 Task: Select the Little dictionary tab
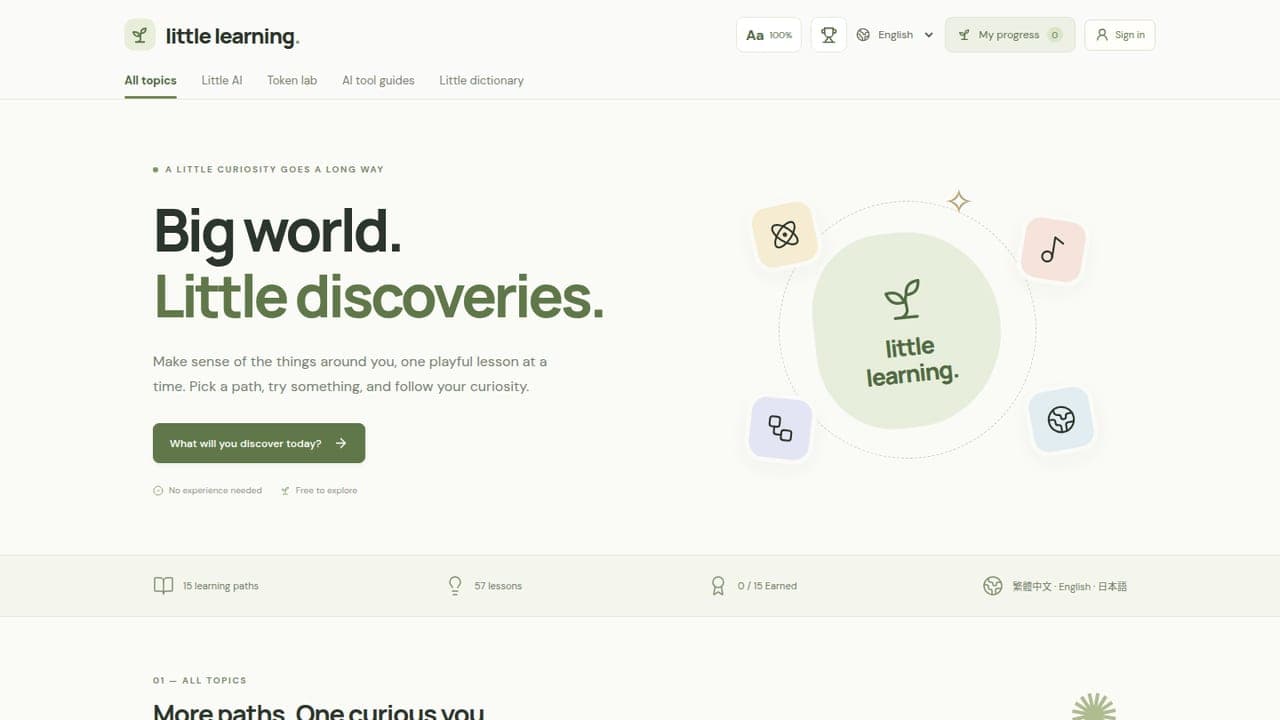coord(481,80)
